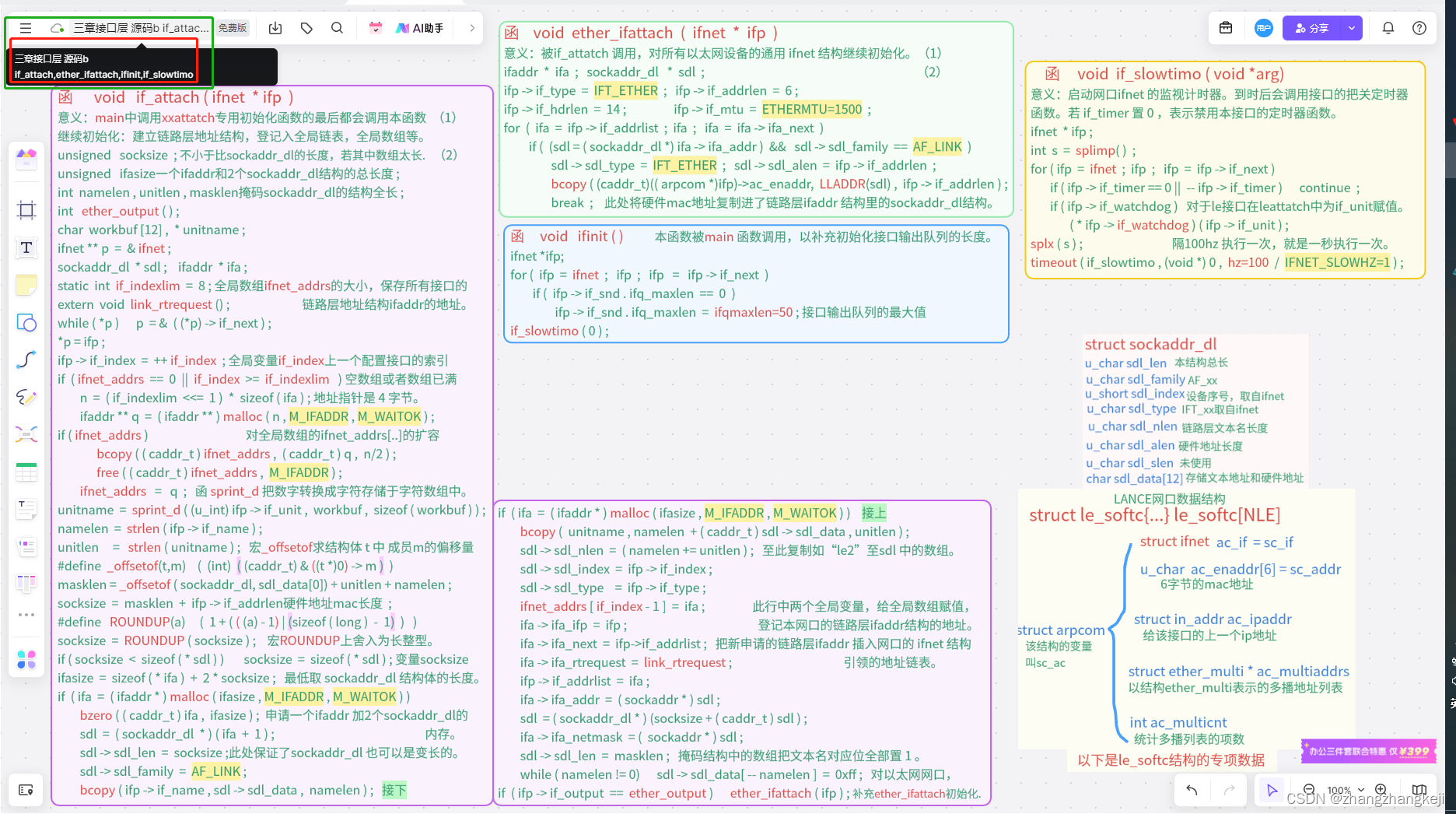Open more tools ellipsis in left toolbar
The image size is (1456, 814).
[x=26, y=615]
